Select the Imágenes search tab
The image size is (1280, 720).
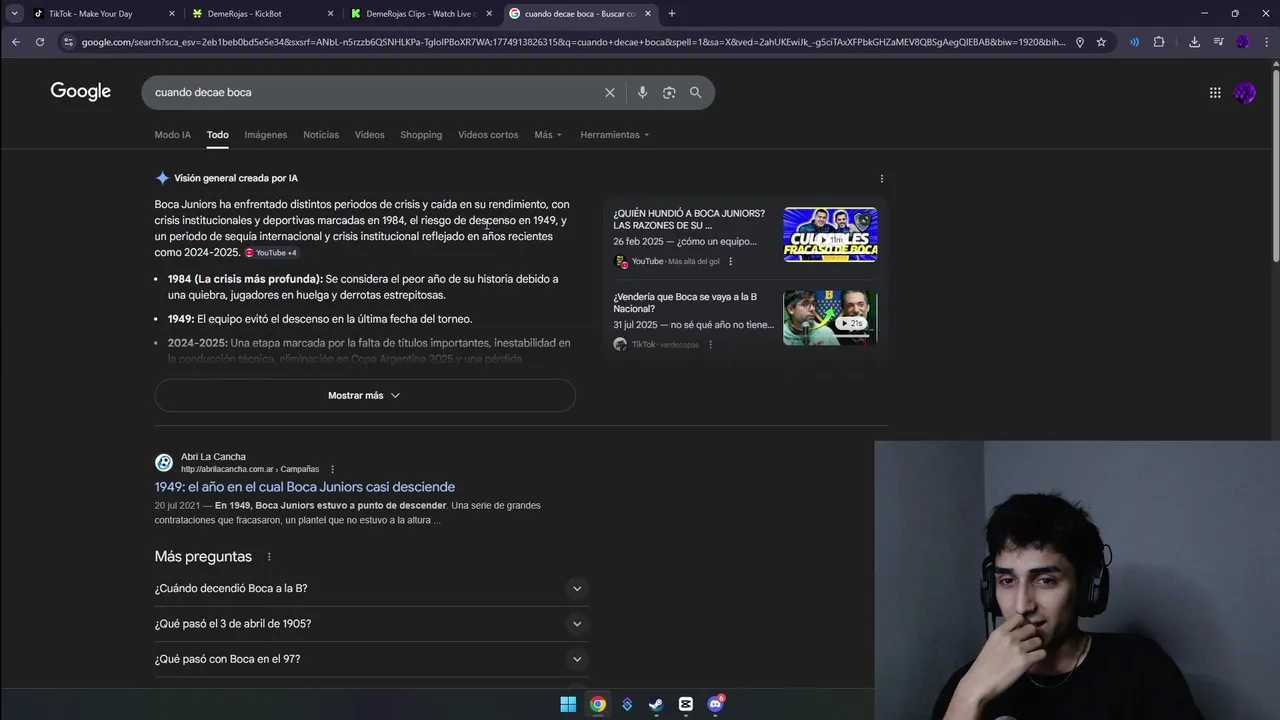(266, 135)
